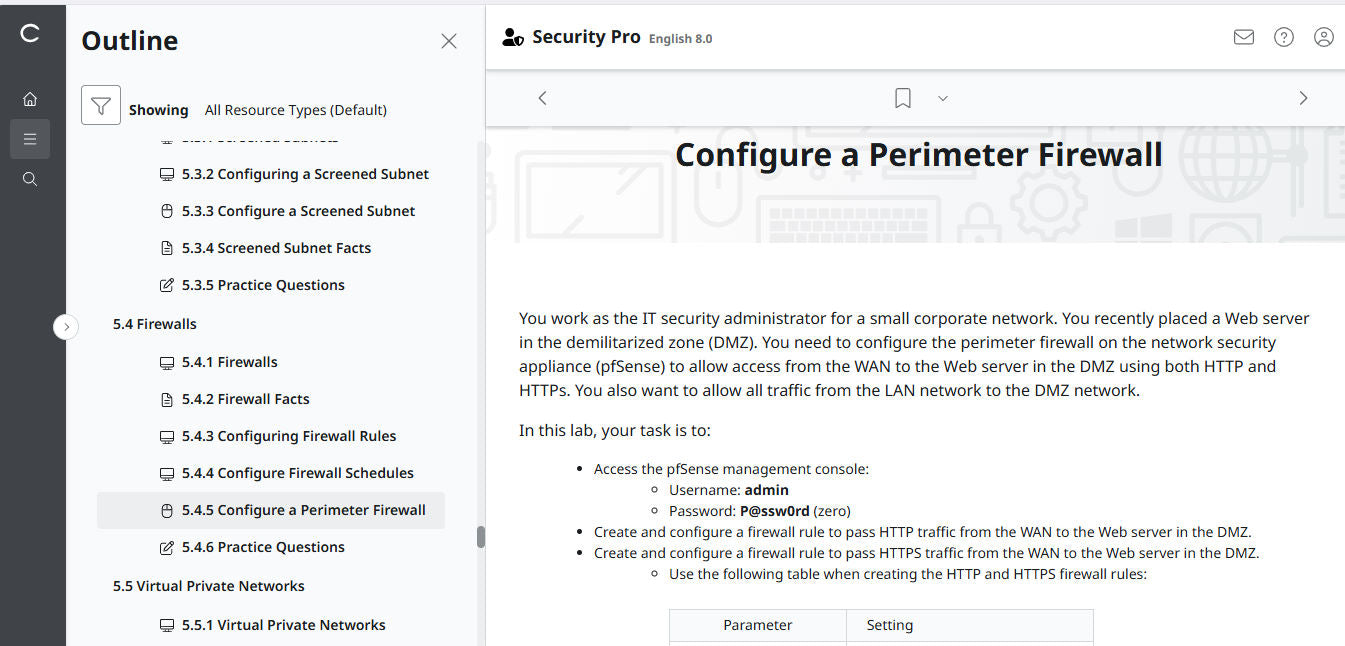The width and height of the screenshot is (1345, 646).
Task: Click the CertMaster logo at top left
Action: tap(30, 33)
